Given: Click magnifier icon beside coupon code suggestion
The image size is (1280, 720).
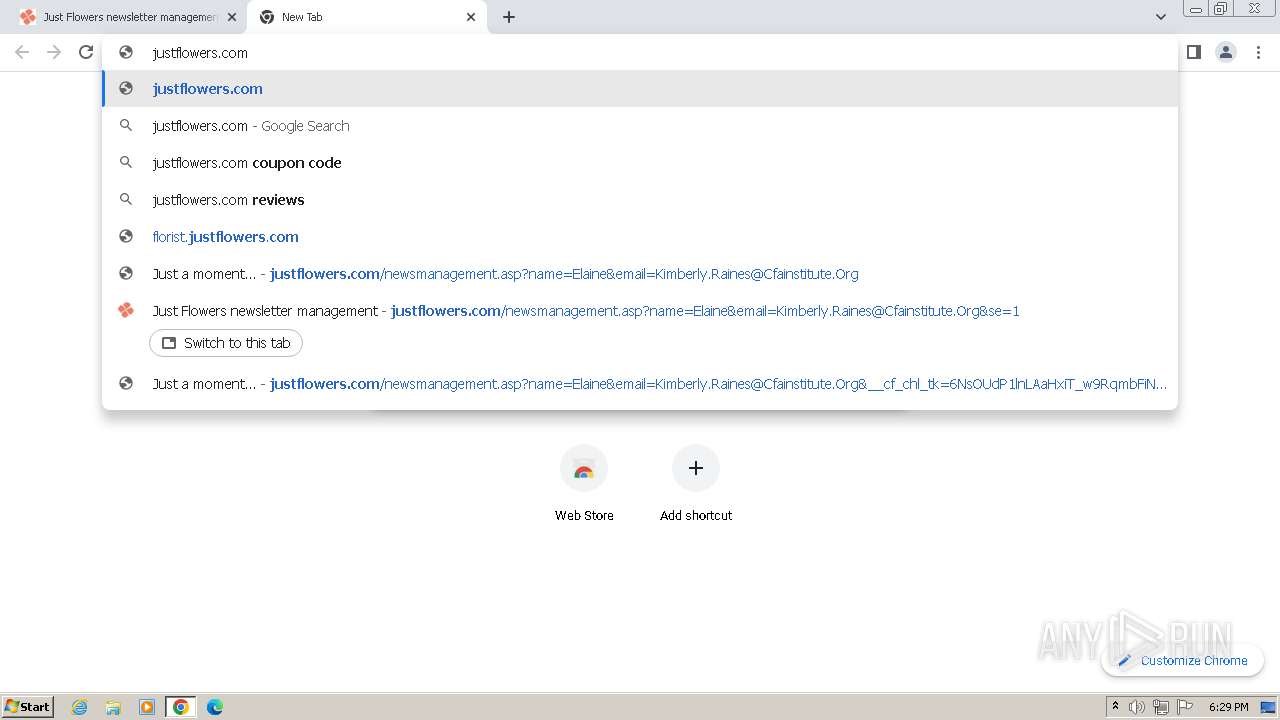Looking at the screenshot, I should point(126,162).
